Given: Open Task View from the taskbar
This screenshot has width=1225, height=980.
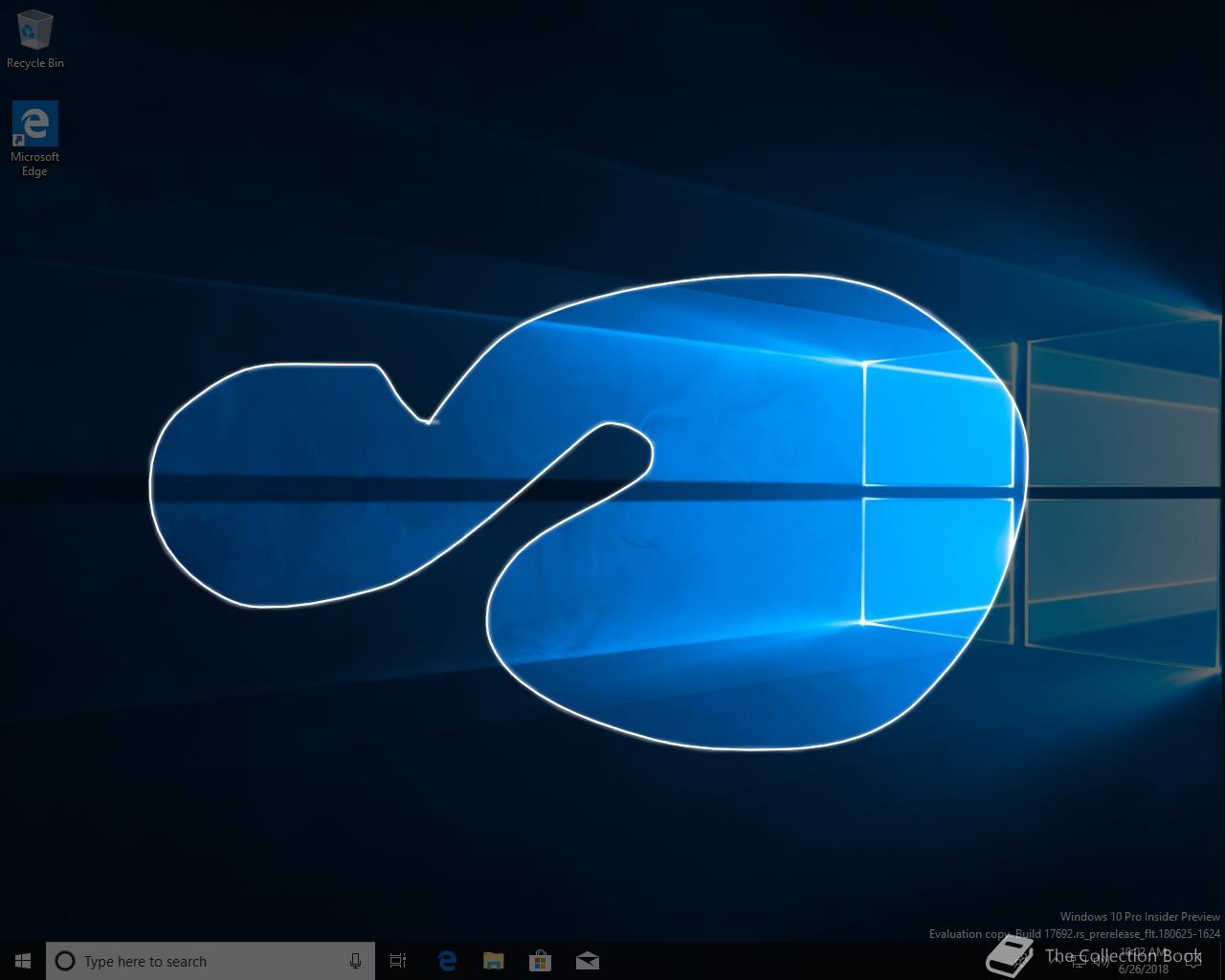Looking at the screenshot, I should click(x=398, y=961).
